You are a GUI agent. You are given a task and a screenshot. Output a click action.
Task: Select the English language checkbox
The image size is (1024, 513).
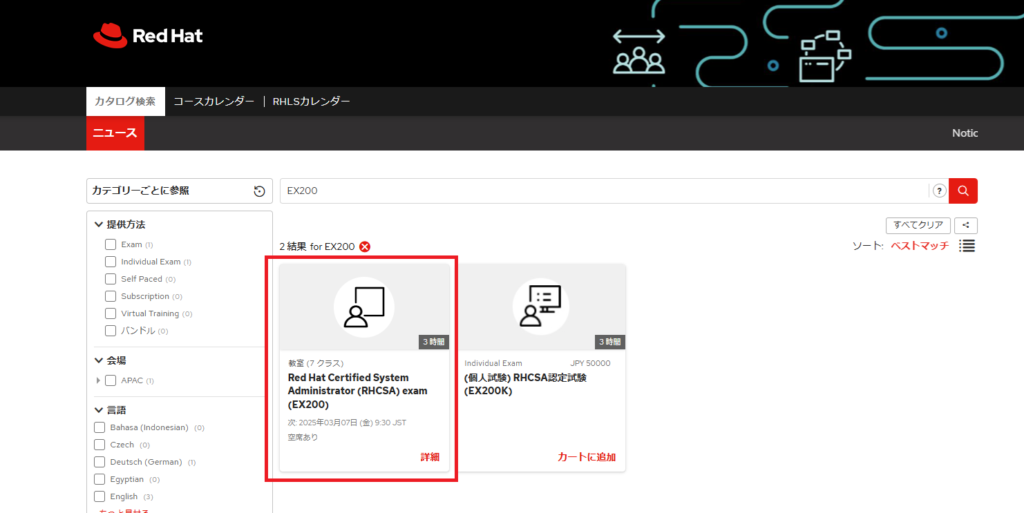click(x=100, y=496)
